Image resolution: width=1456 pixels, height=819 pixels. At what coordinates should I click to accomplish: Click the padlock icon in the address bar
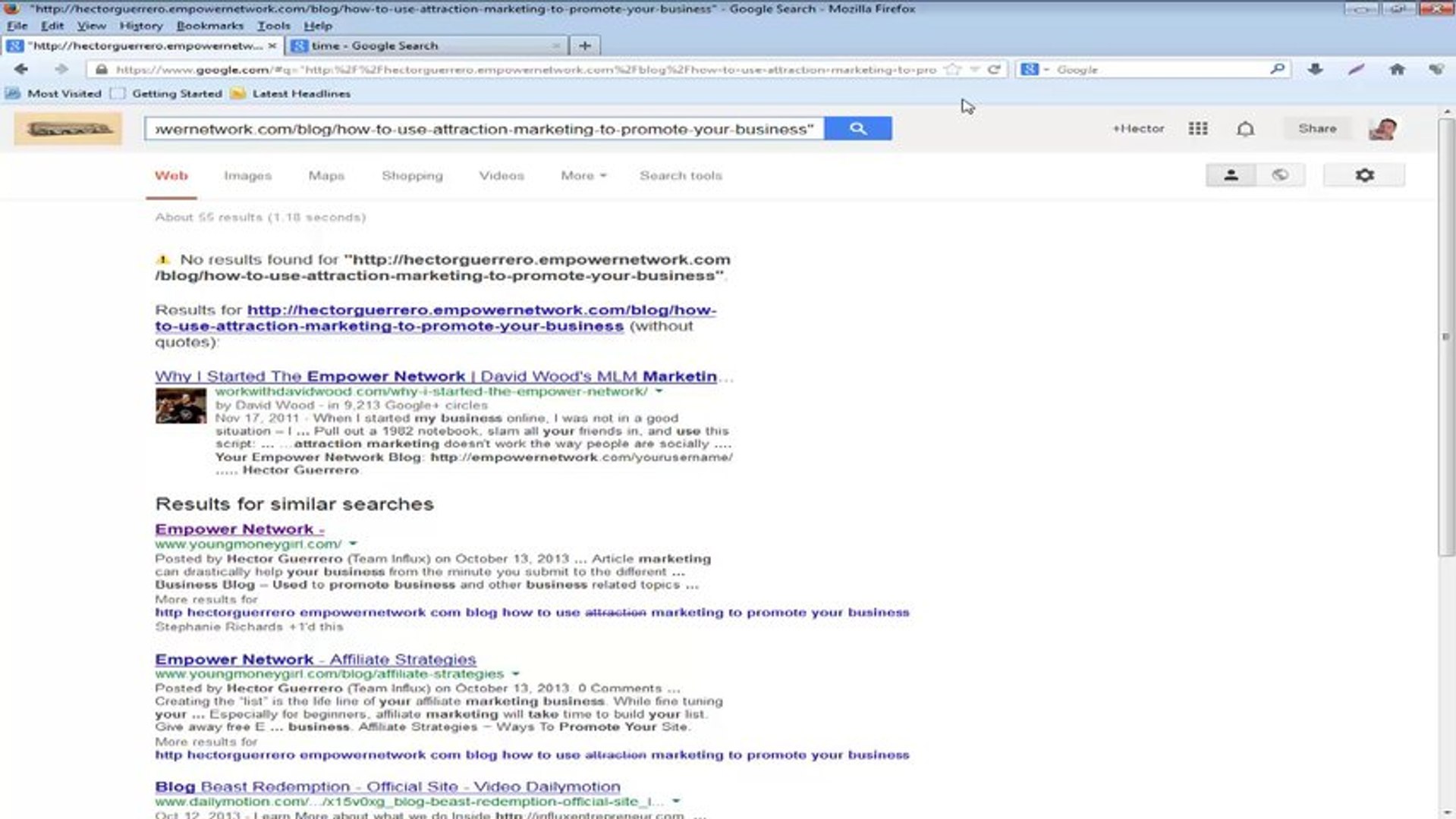pyautogui.click(x=101, y=69)
